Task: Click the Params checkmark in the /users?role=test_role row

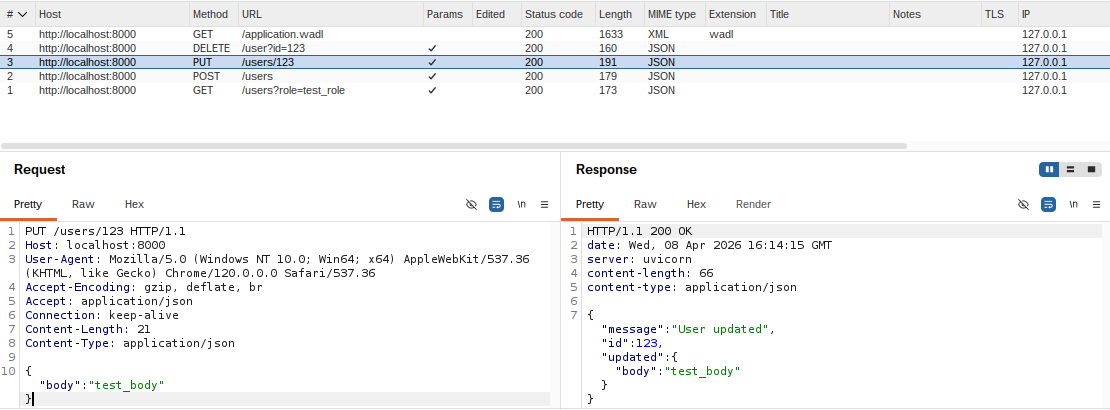Action: [x=433, y=91]
